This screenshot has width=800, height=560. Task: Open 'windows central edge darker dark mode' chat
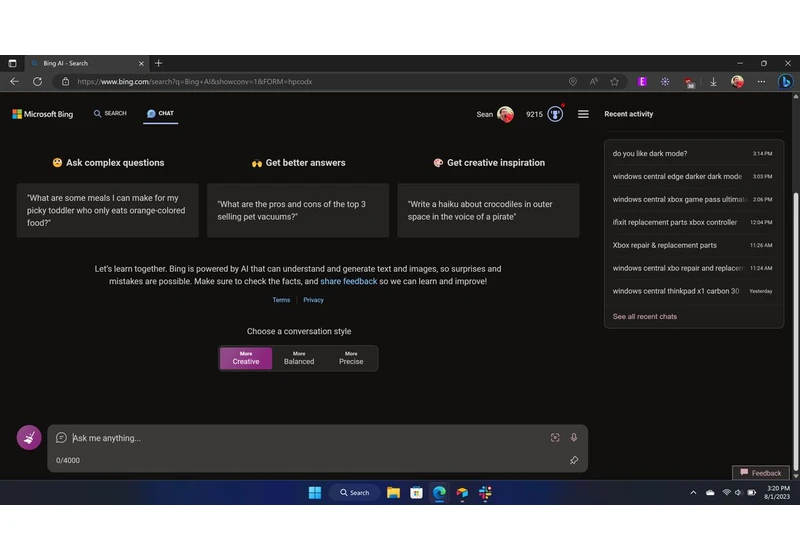tap(693, 176)
